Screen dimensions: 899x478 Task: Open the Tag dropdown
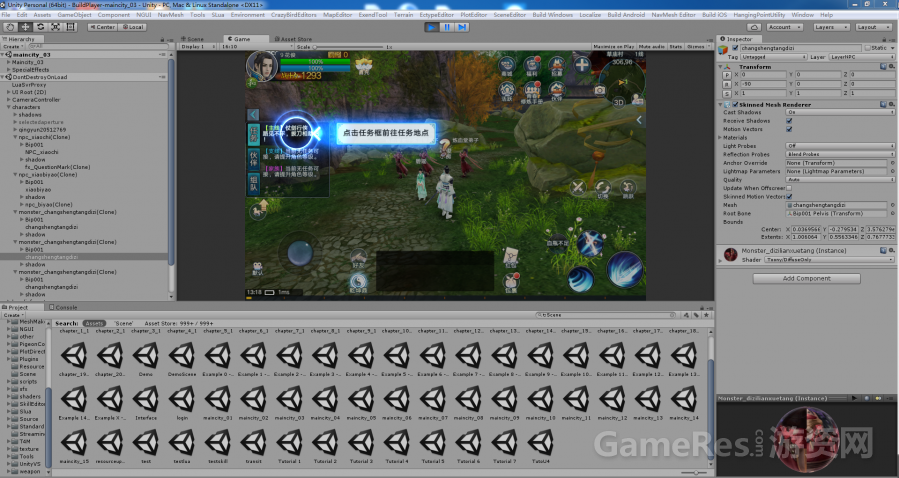pyautogui.click(x=774, y=57)
